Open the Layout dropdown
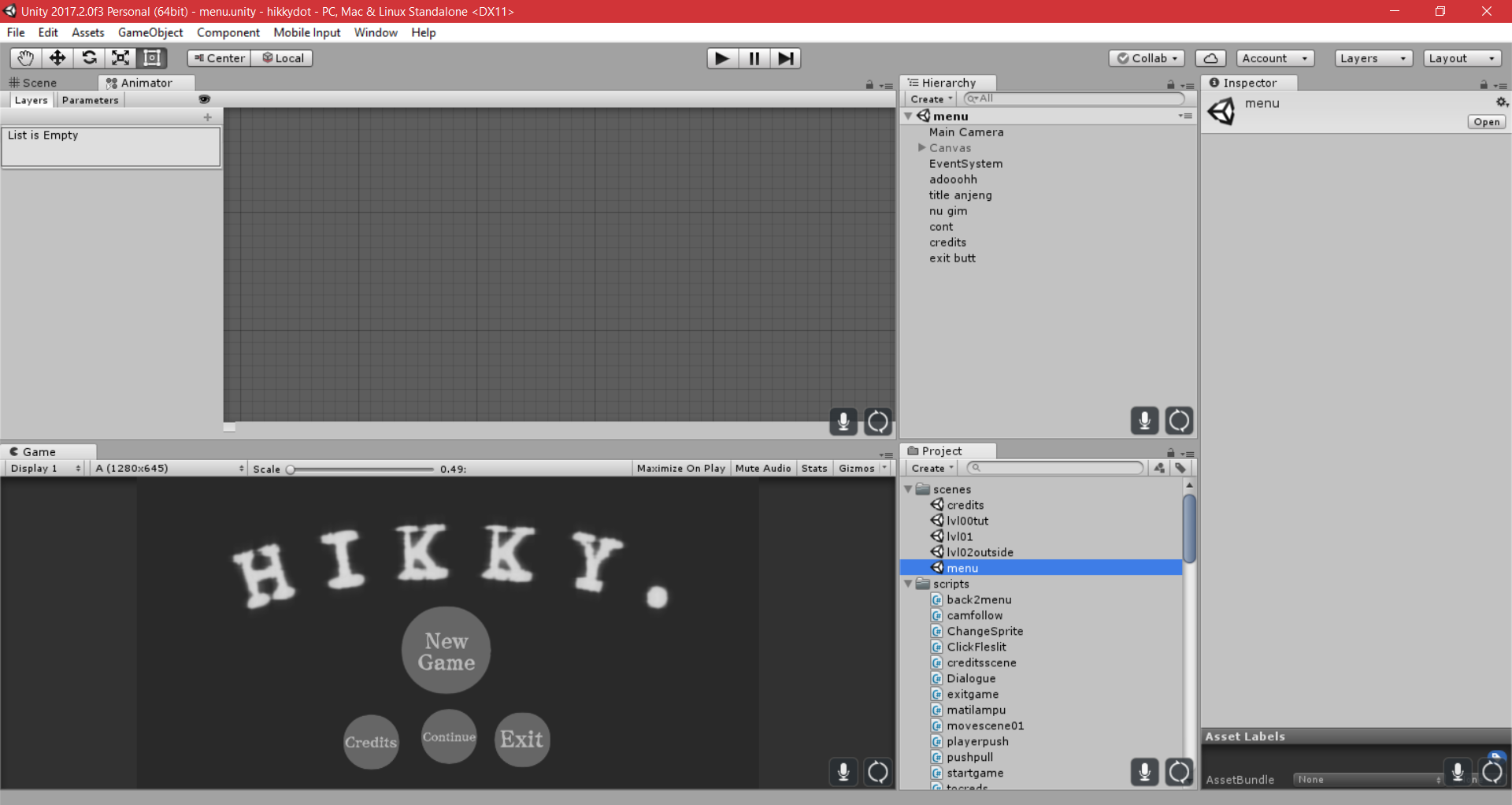Screen dimensions: 1512x805 tap(1462, 58)
